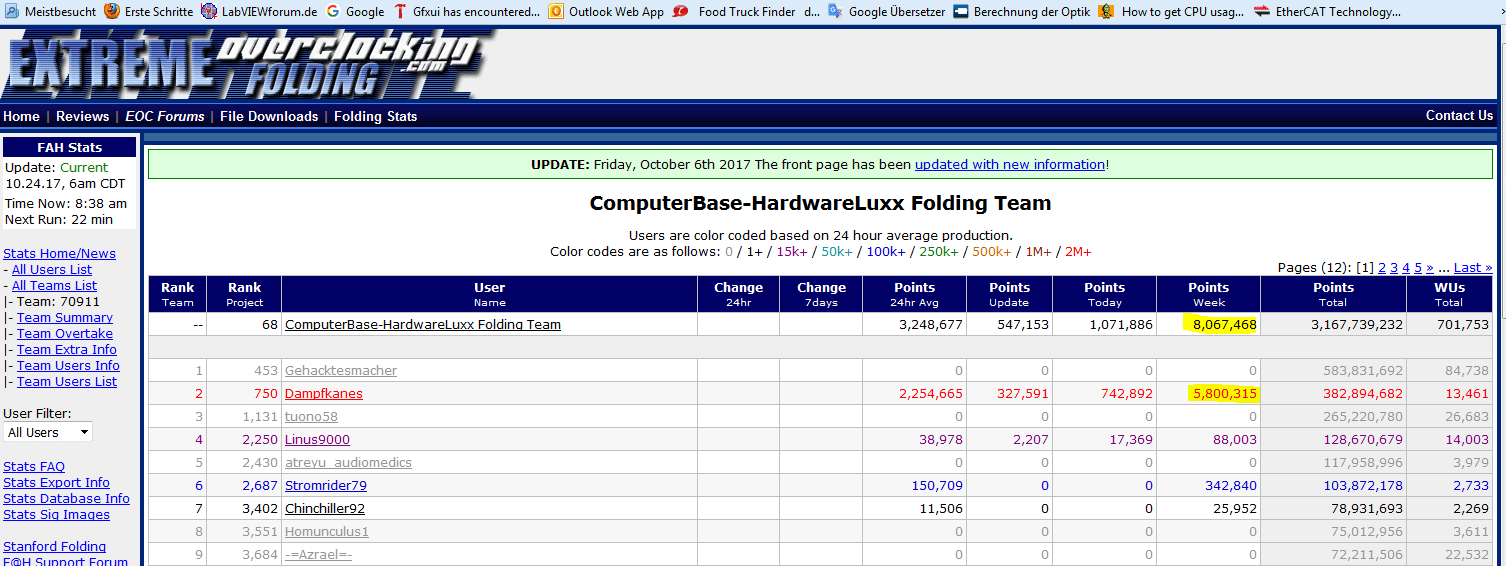Open user Linus9000
Image resolution: width=1506 pixels, height=566 pixels.
pos(317,439)
